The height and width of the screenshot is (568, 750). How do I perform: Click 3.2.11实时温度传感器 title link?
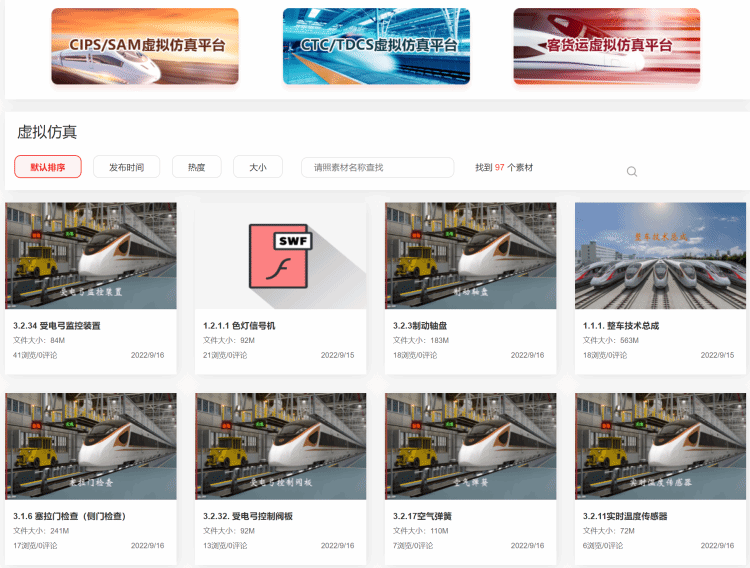click(x=625, y=516)
